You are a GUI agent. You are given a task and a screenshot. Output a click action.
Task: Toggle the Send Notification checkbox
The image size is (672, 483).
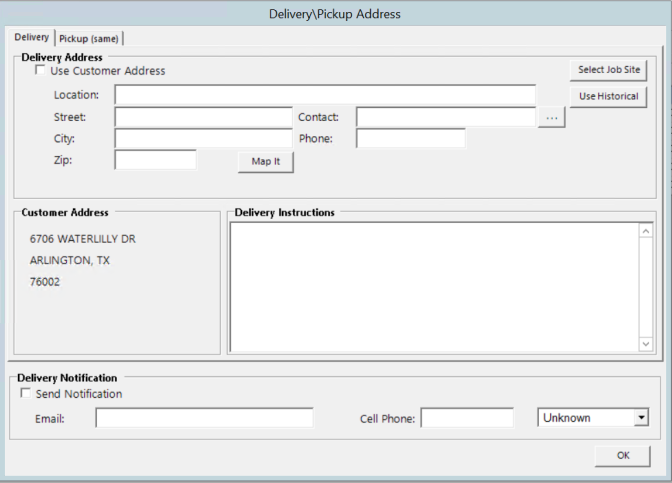tap(26, 394)
